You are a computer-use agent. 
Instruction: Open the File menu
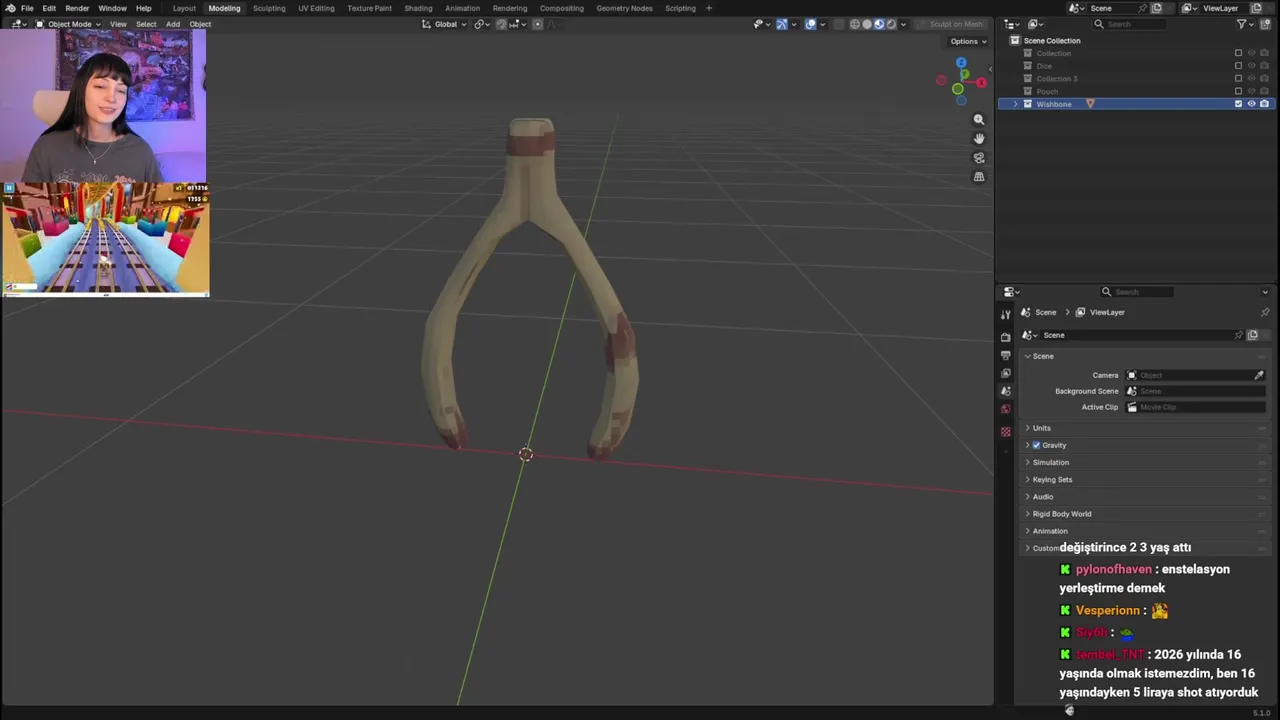tap(27, 8)
